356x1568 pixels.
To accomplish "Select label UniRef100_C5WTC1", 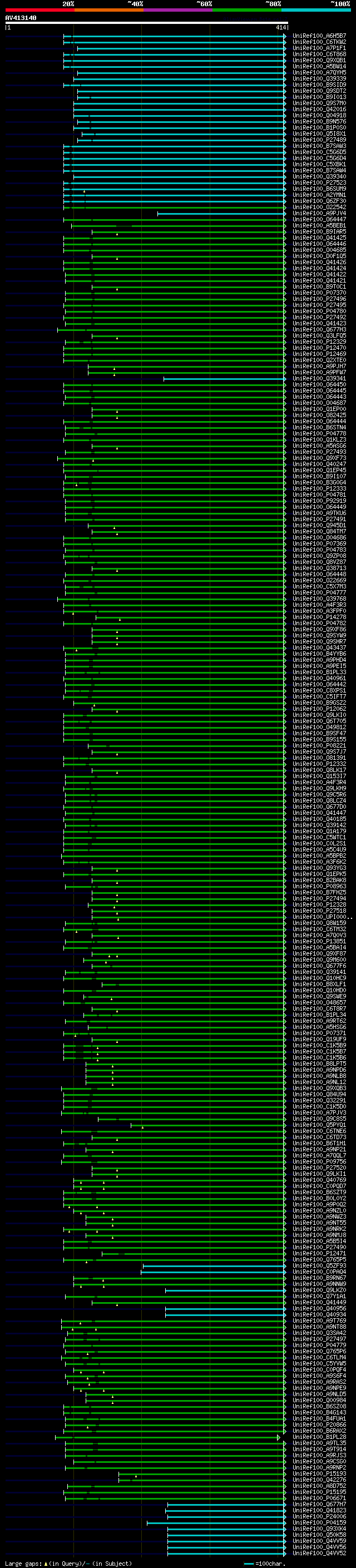I will (x=319, y=837).
